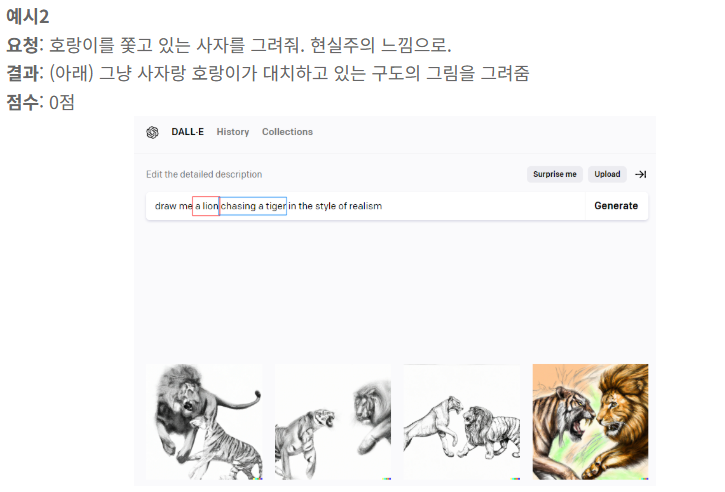Focus the prompt description input field

(x=365, y=206)
